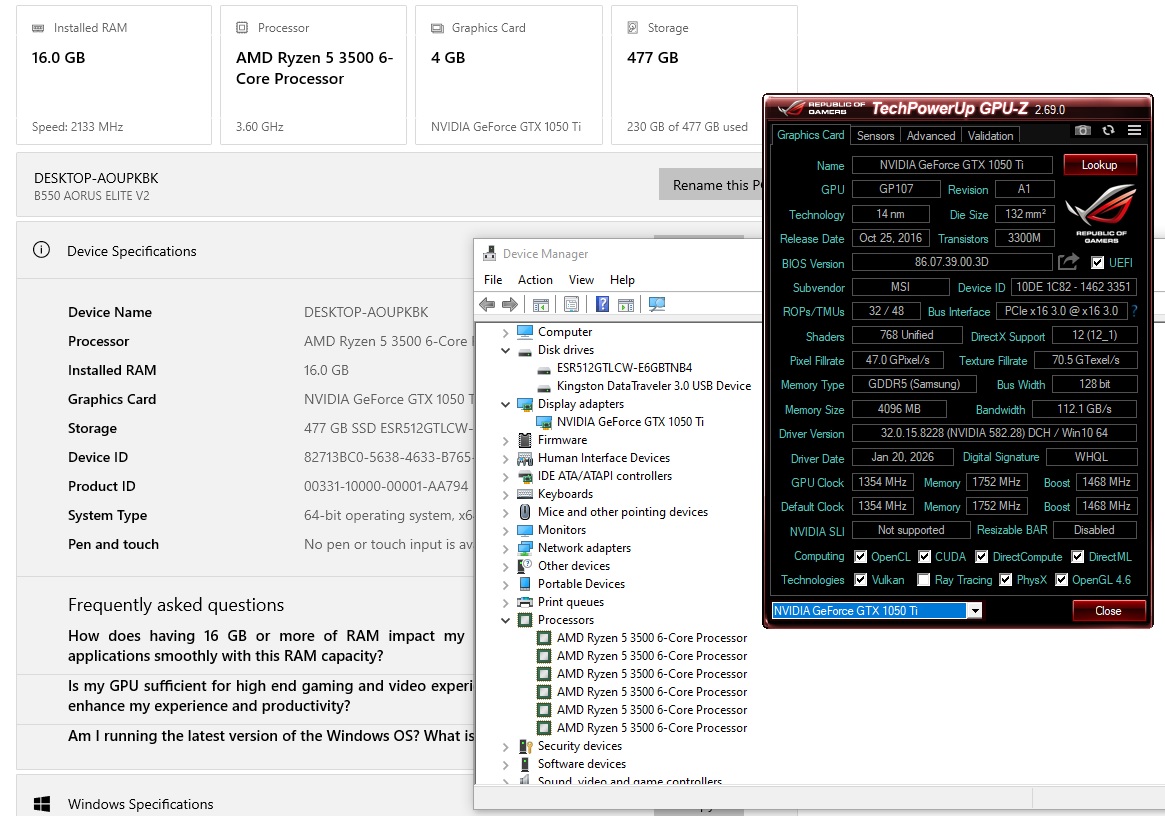This screenshot has width=1165, height=816.
Task: Open the GPU-Z hamburger menu
Action: (x=1135, y=130)
